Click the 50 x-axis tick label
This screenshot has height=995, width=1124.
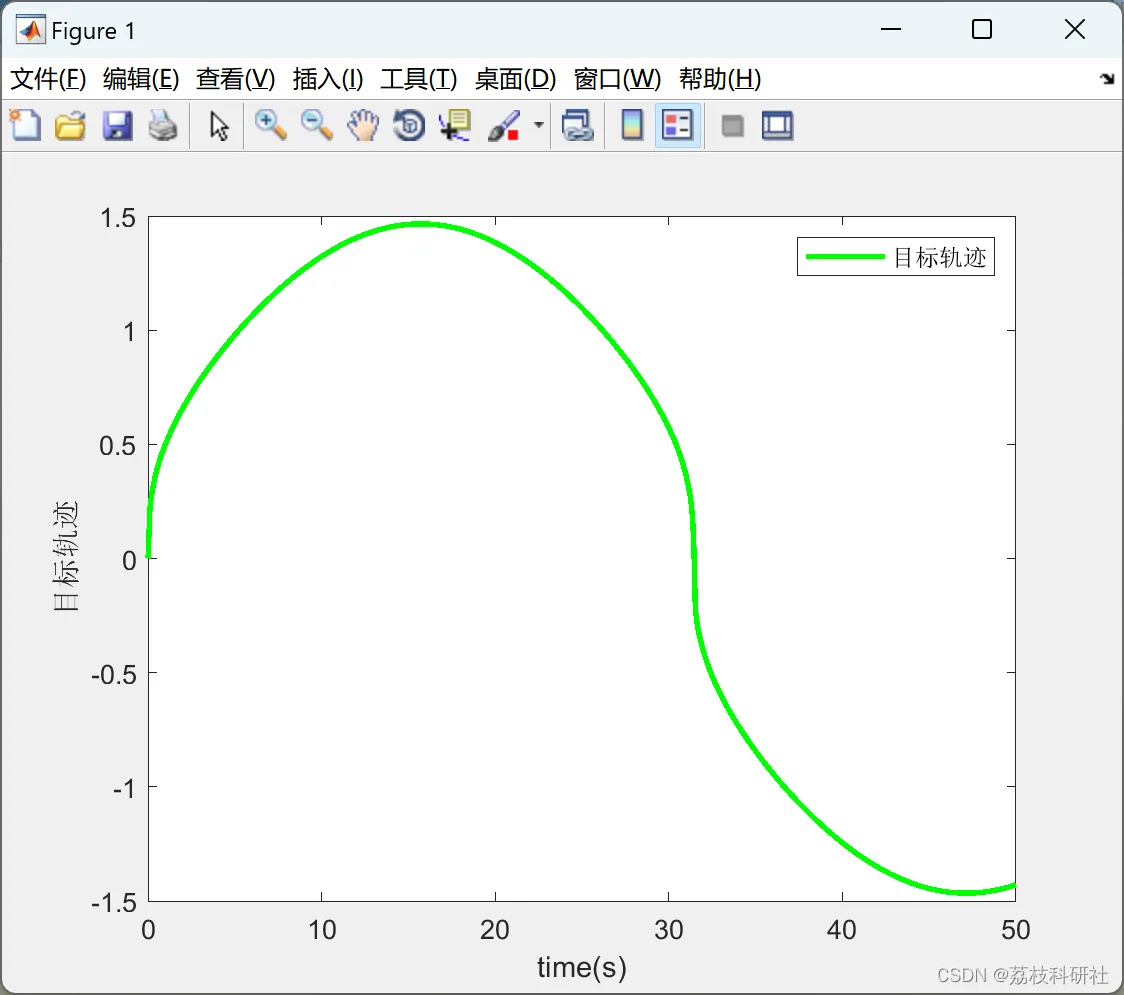tap(1015, 930)
